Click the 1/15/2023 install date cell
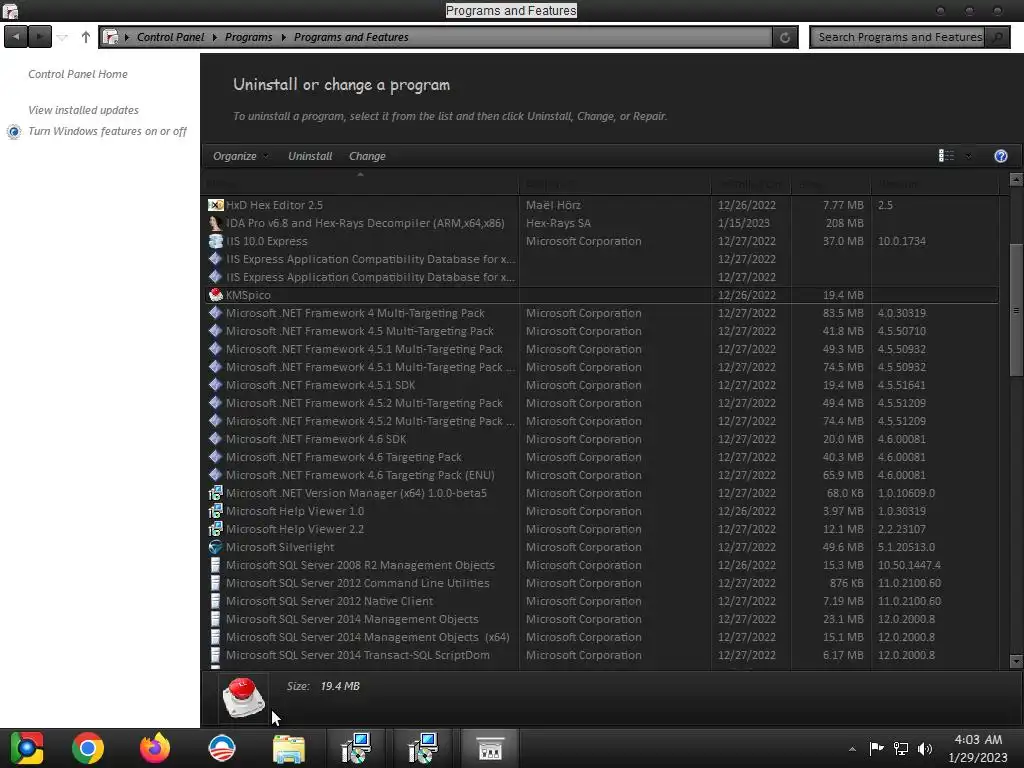This screenshot has width=1024, height=768. pyautogui.click(x=743, y=223)
